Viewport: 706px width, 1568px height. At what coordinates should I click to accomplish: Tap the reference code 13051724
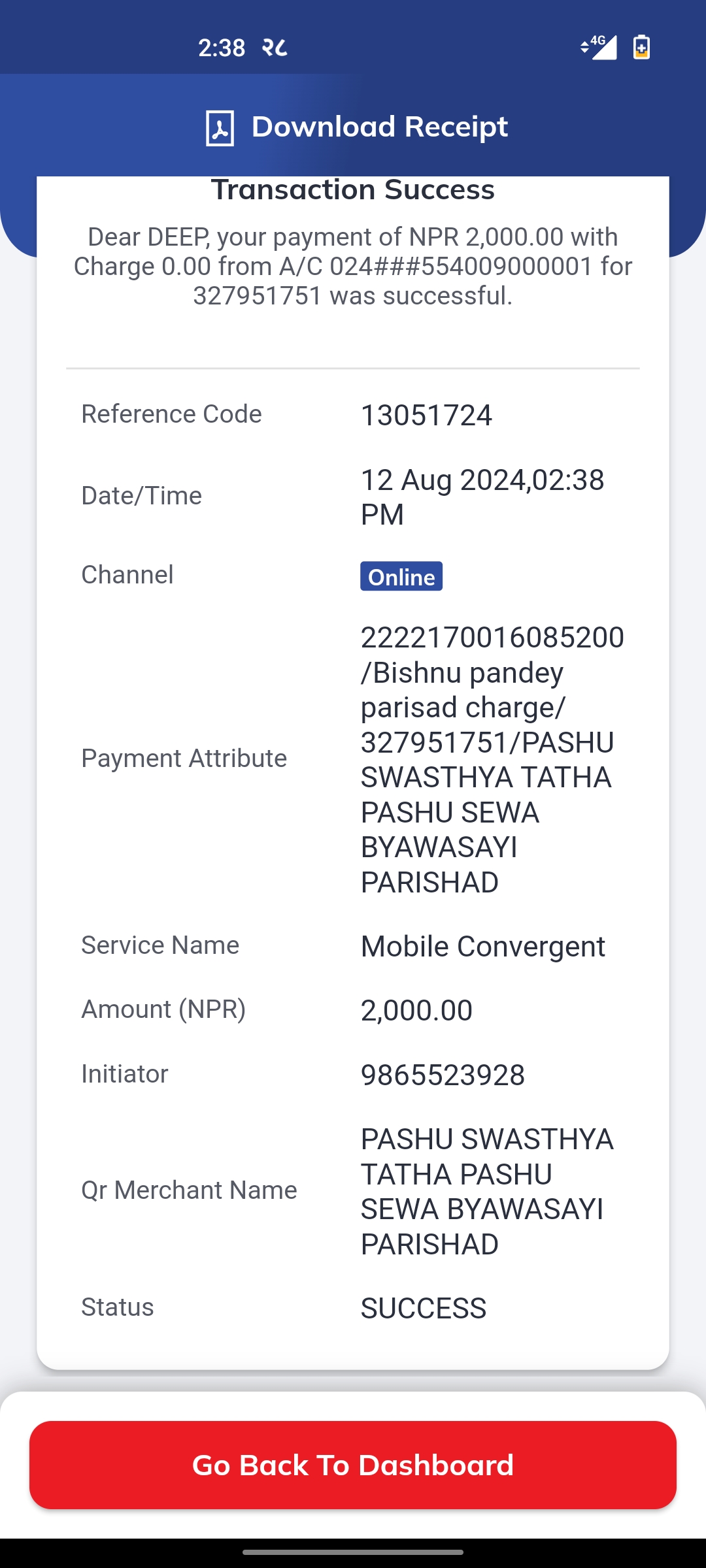click(426, 416)
